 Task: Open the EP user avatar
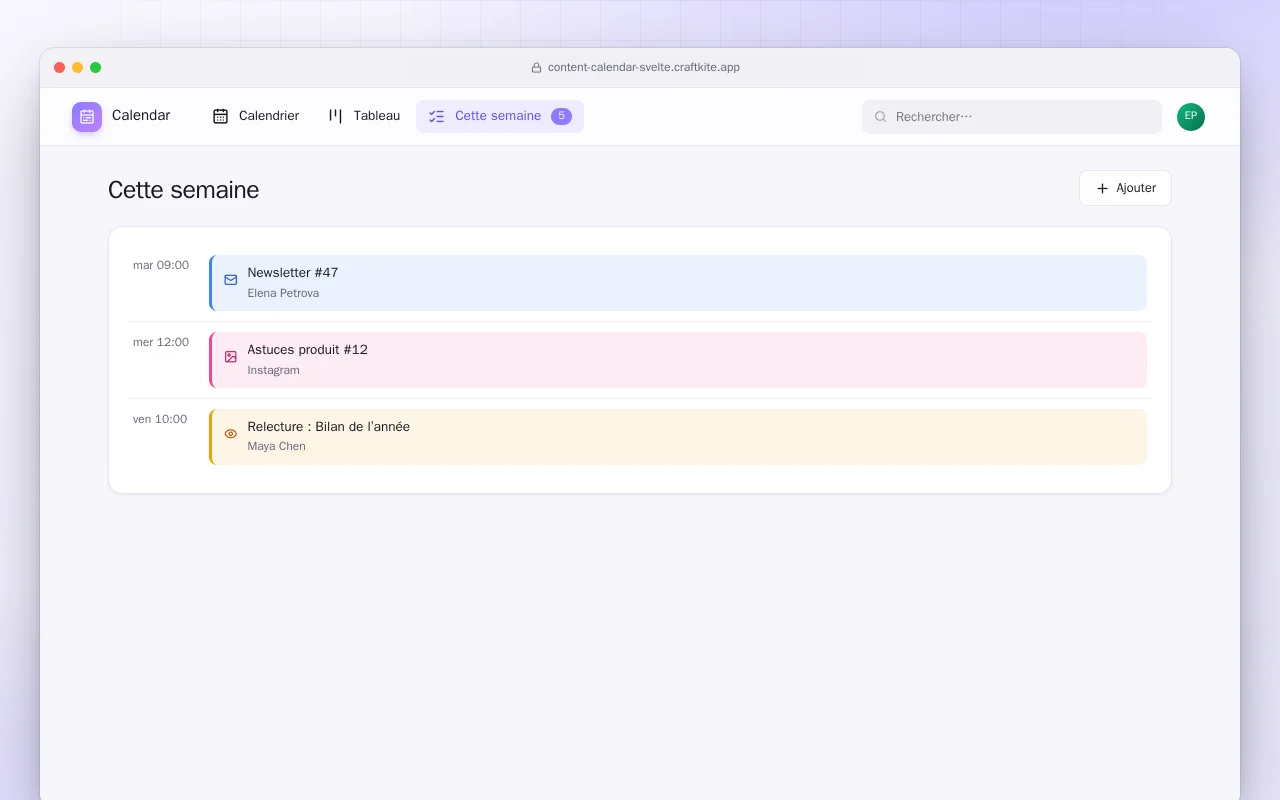[x=1191, y=117]
